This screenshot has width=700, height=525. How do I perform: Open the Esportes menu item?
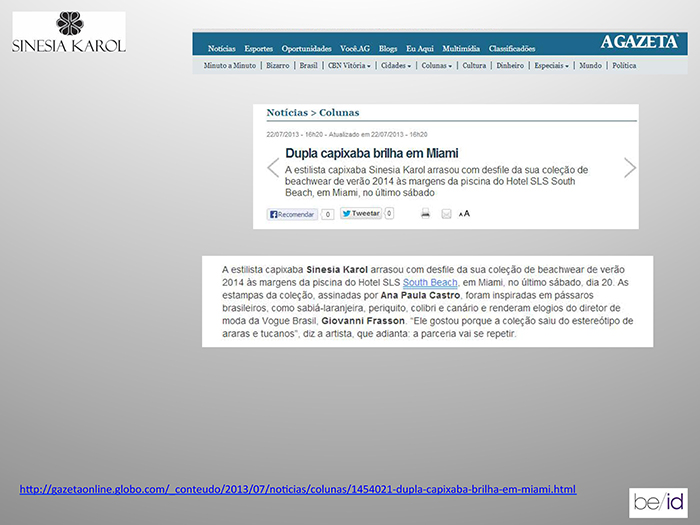coord(258,49)
